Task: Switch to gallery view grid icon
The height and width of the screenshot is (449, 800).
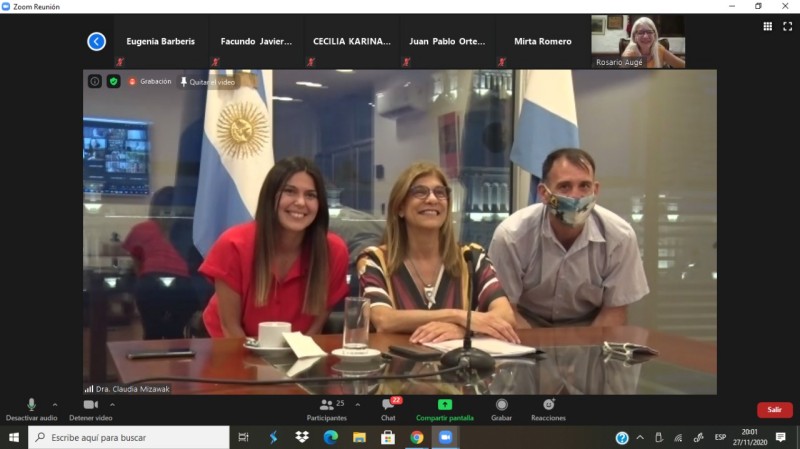Action: (767, 27)
